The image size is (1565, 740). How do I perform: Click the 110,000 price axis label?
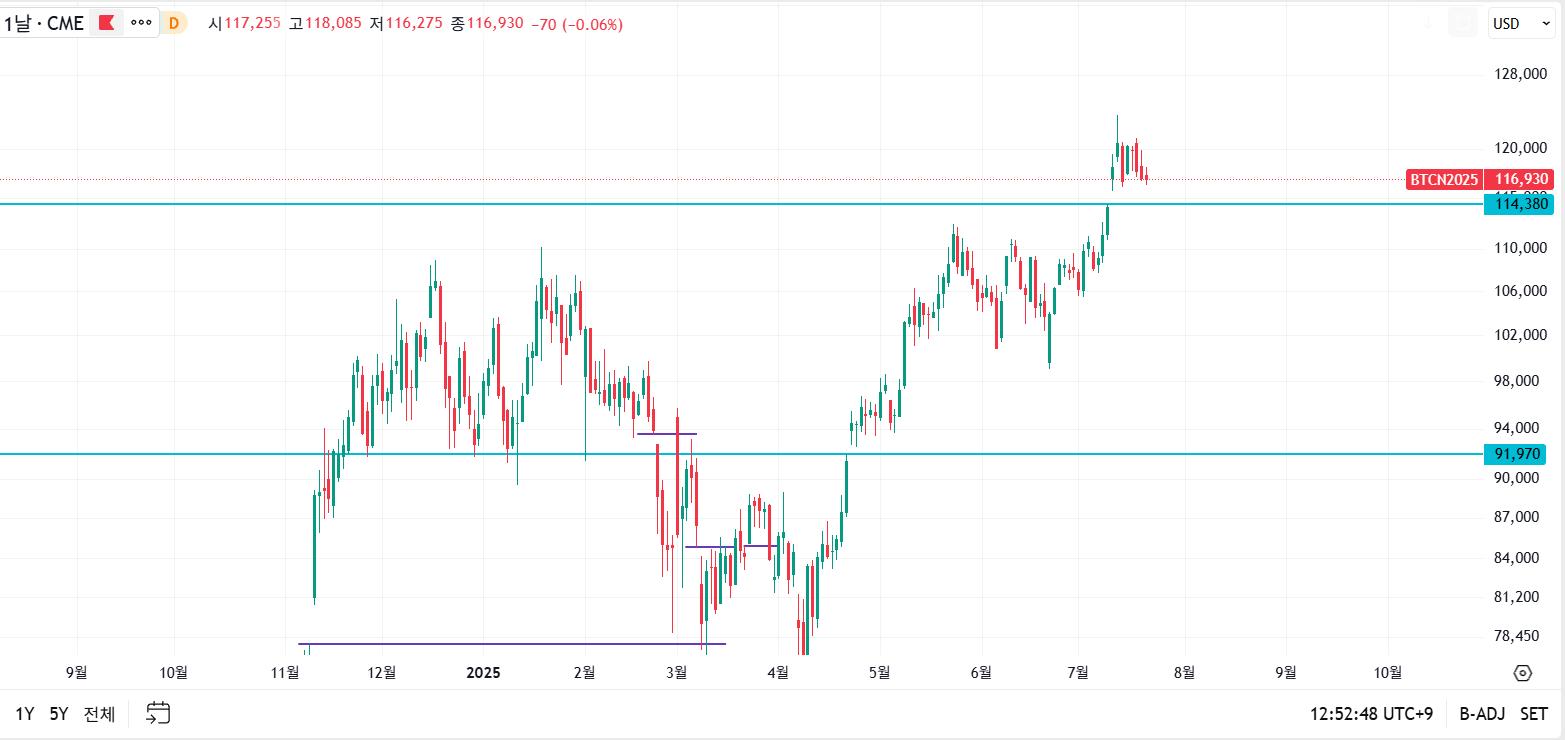coord(1520,248)
